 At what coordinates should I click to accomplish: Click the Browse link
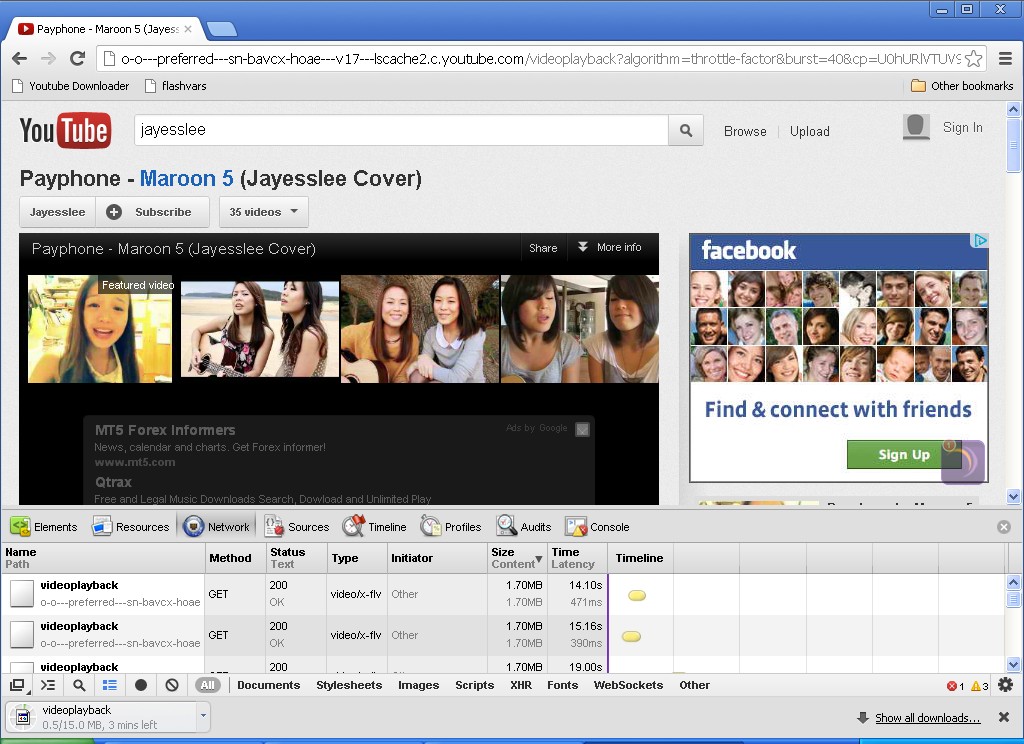click(745, 131)
